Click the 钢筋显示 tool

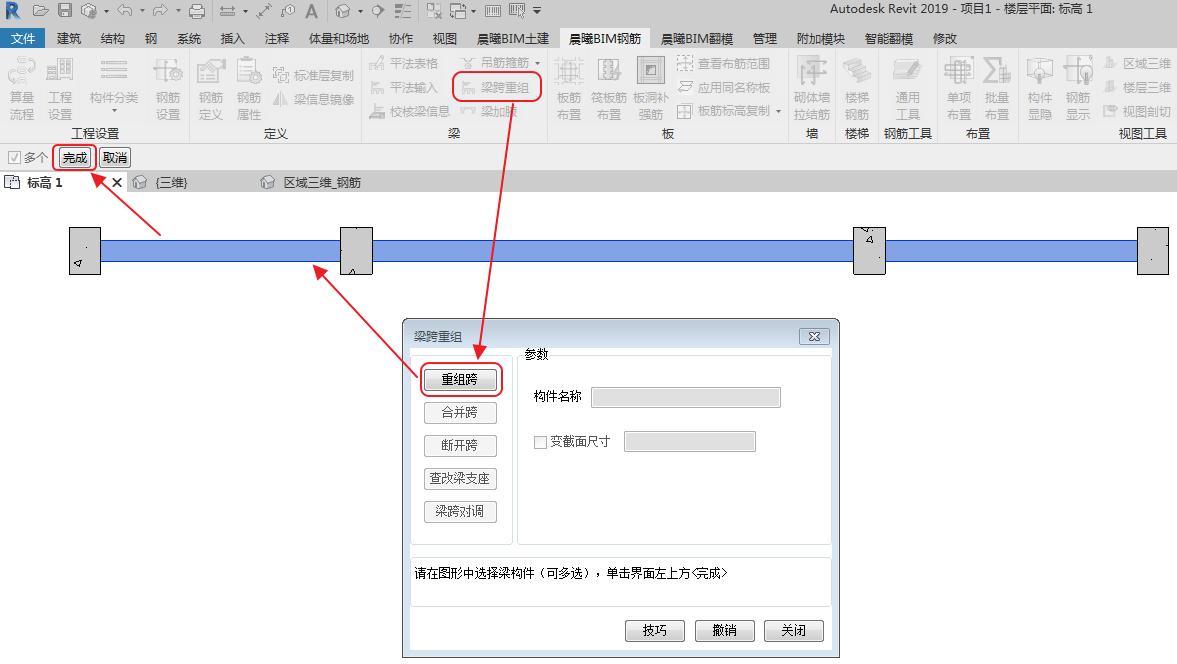coord(1078,89)
